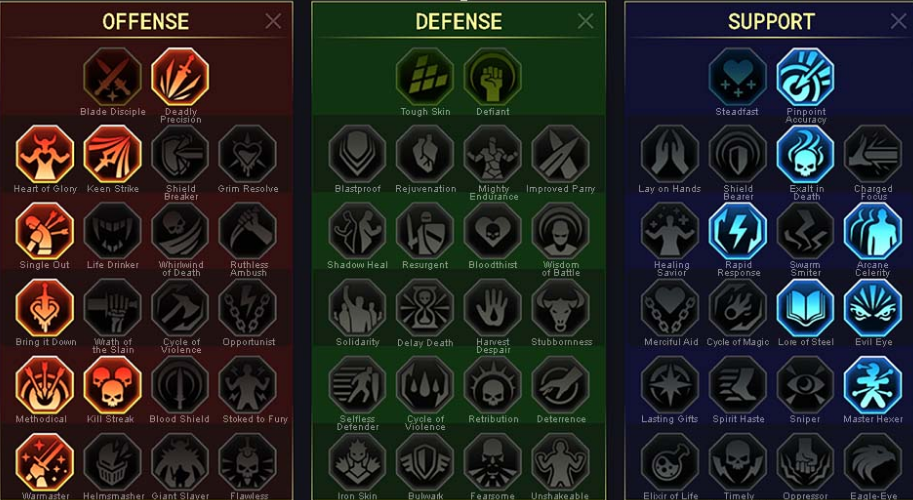Choose the Sniper eye mastery
The width and height of the screenshot is (913, 500).
coord(805,385)
